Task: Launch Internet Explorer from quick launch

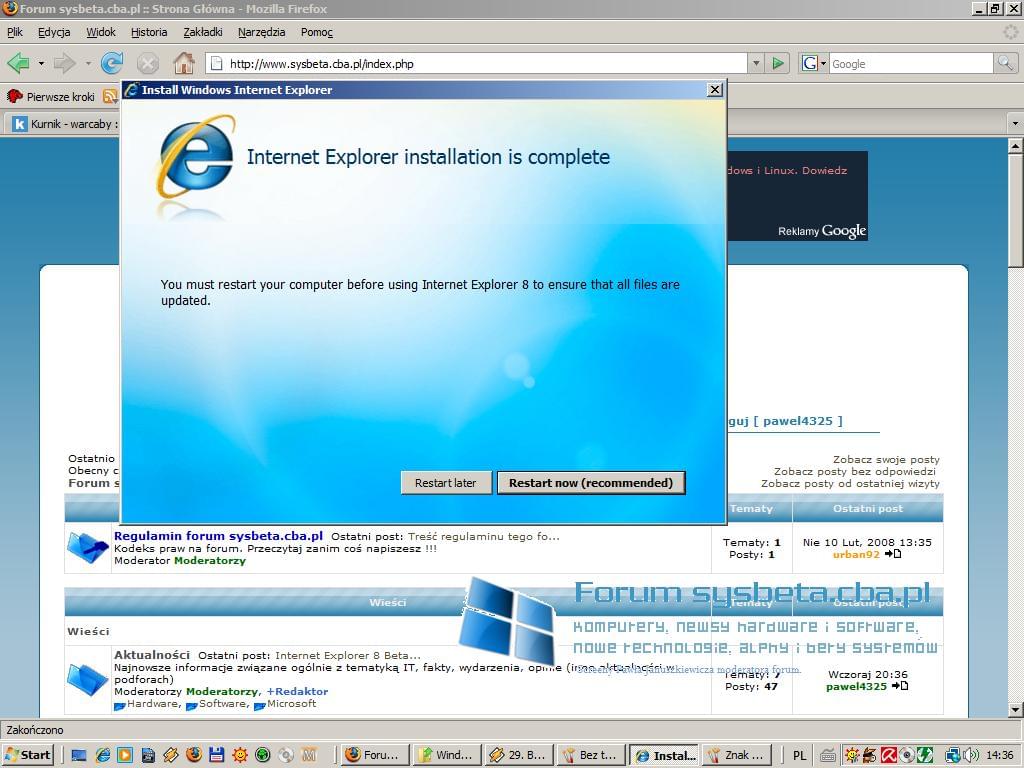Action: click(x=103, y=755)
